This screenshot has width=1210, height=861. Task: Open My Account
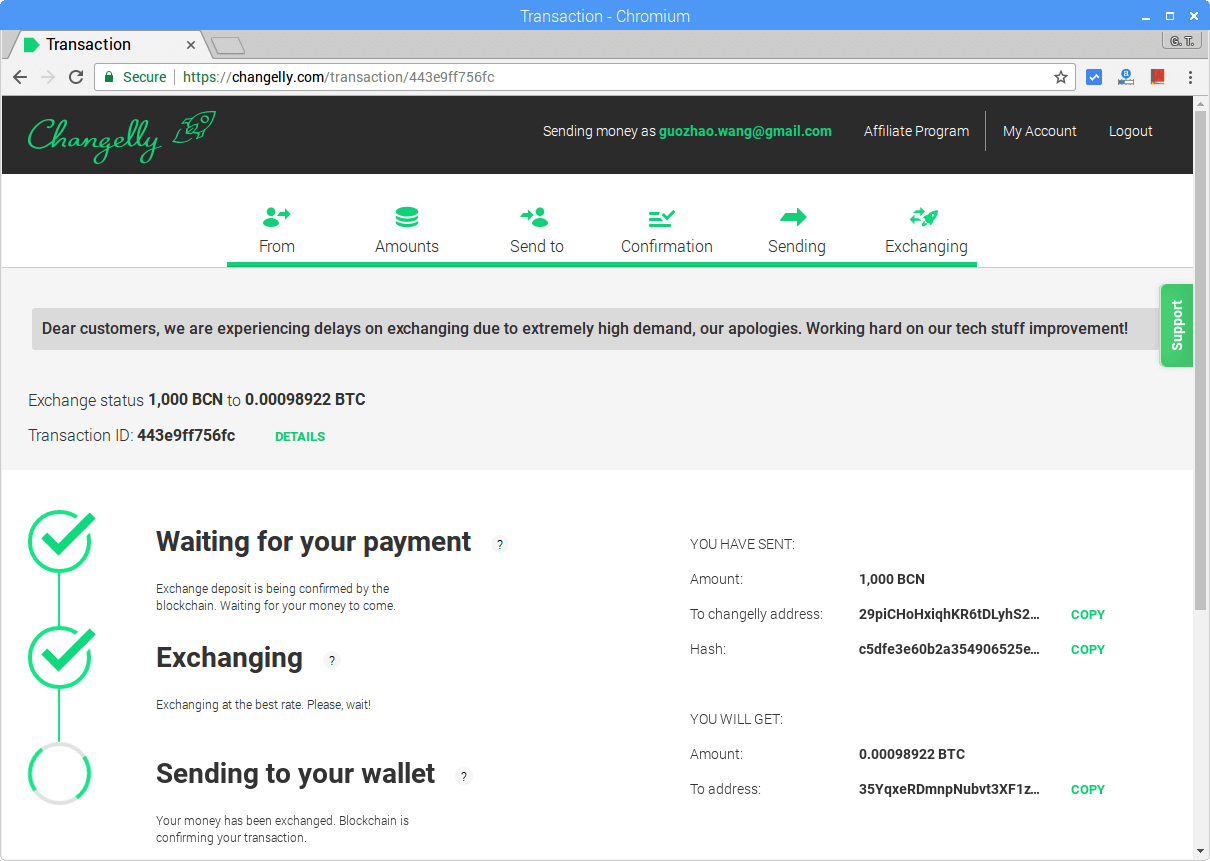(1039, 131)
